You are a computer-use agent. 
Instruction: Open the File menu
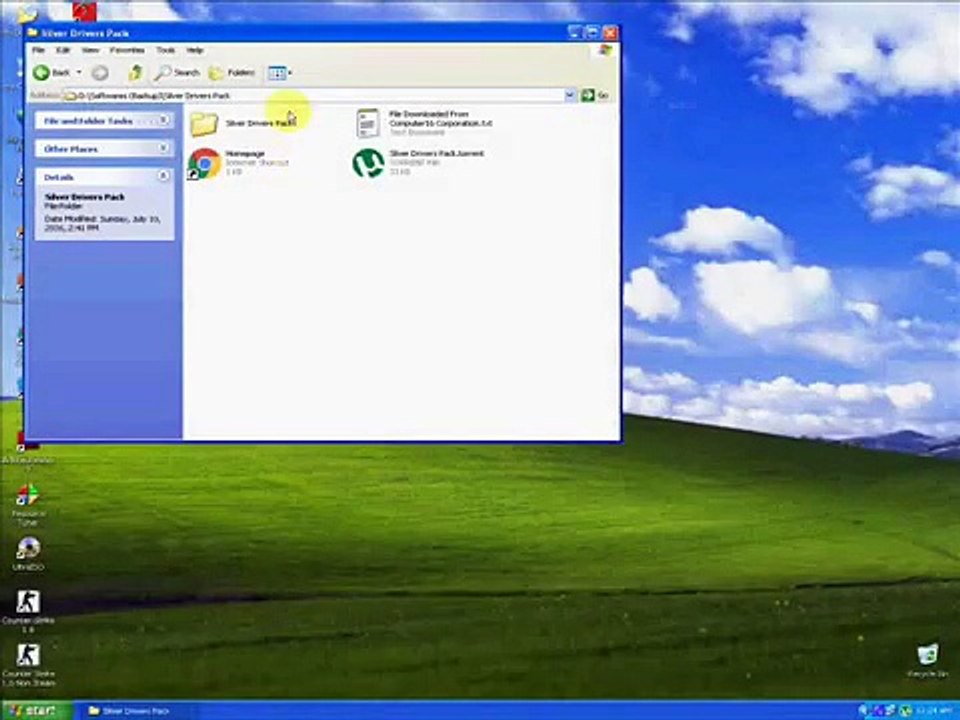coord(38,50)
